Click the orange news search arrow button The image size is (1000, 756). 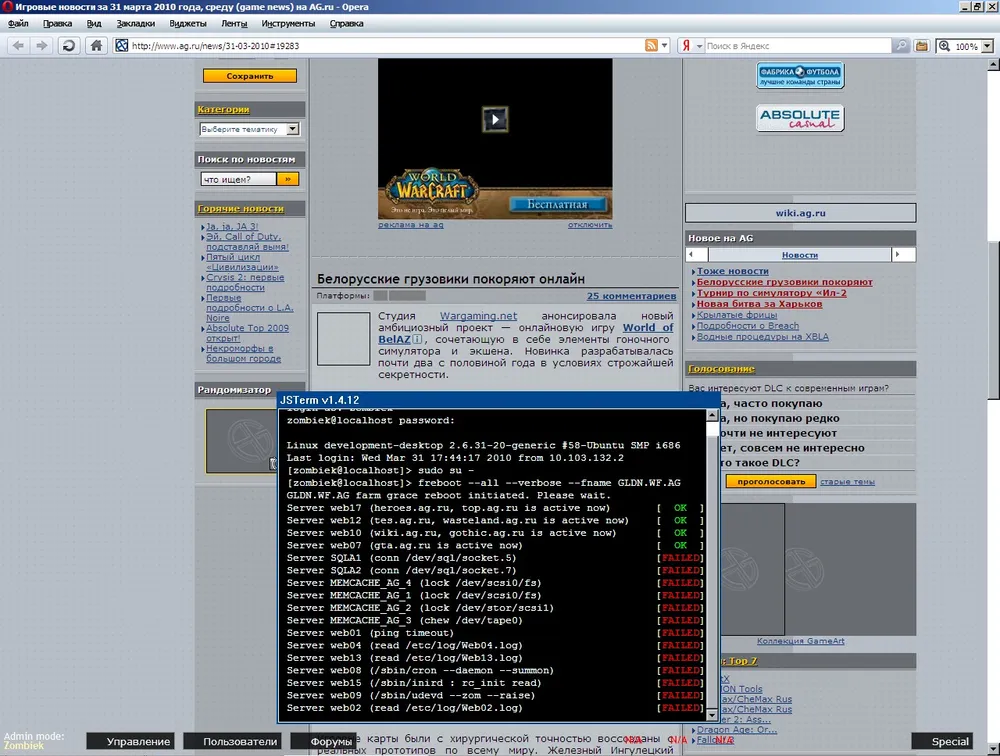[287, 179]
